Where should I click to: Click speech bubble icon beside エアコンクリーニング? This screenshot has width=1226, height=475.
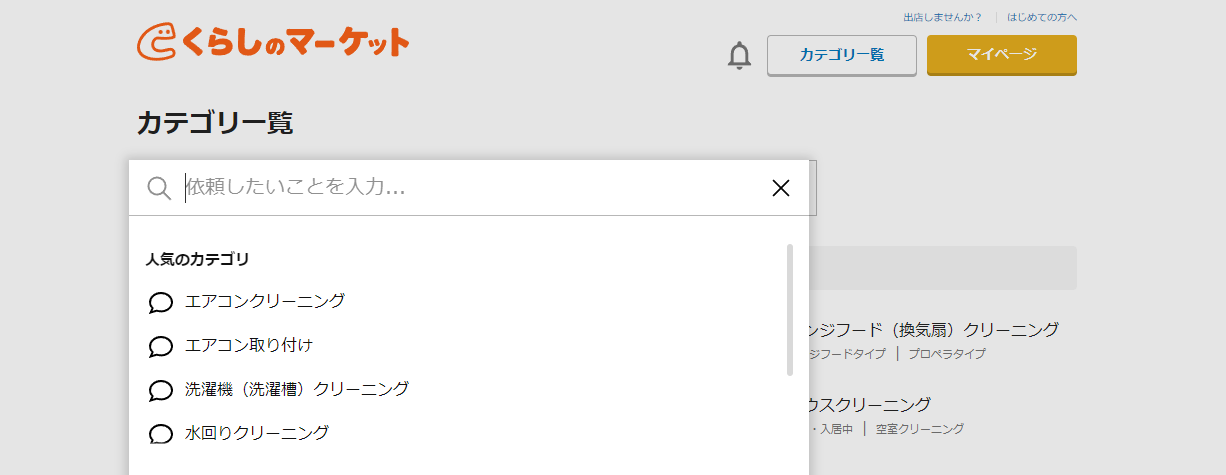pos(161,302)
